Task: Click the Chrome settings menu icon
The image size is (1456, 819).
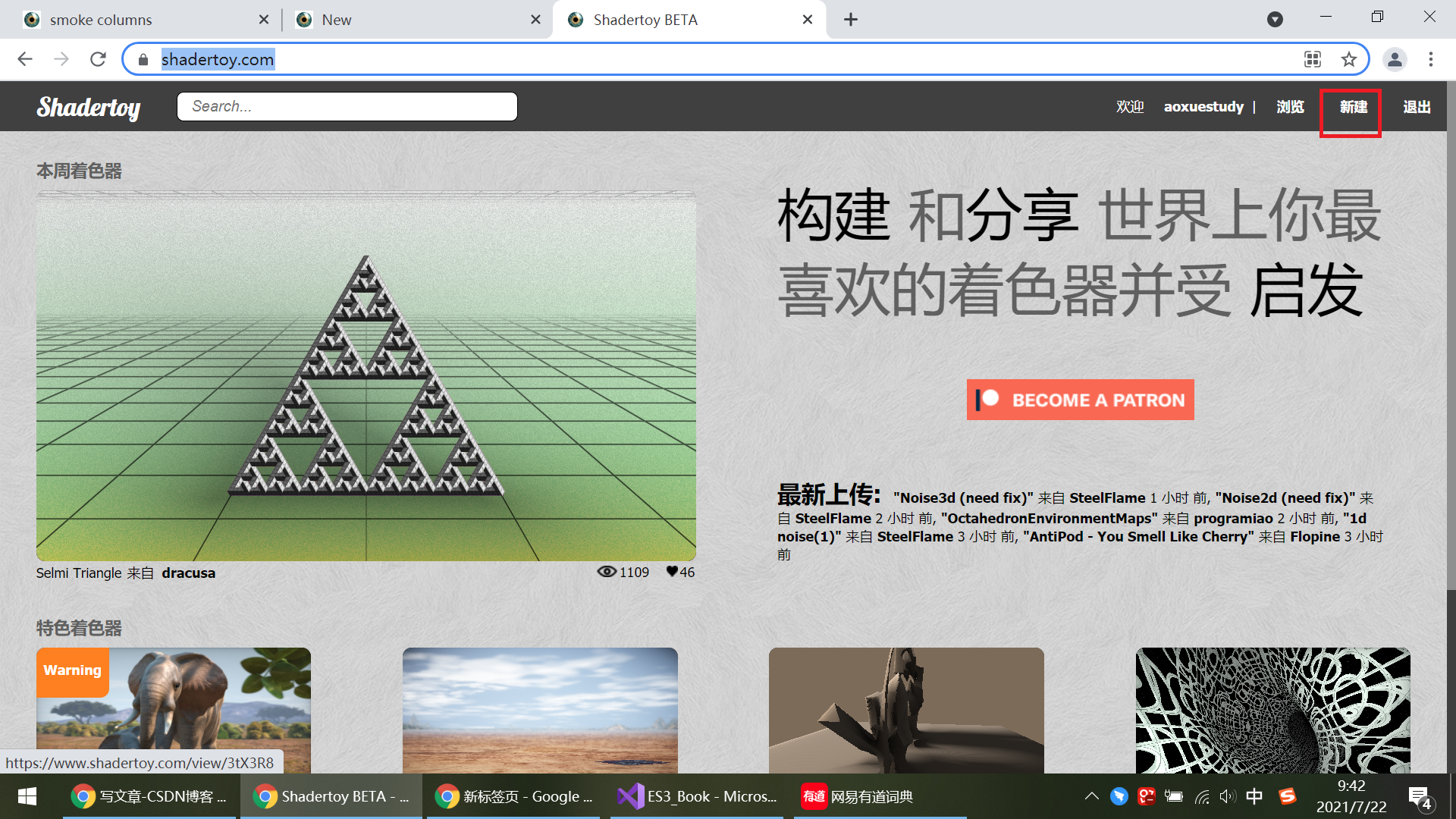Action: (1432, 59)
